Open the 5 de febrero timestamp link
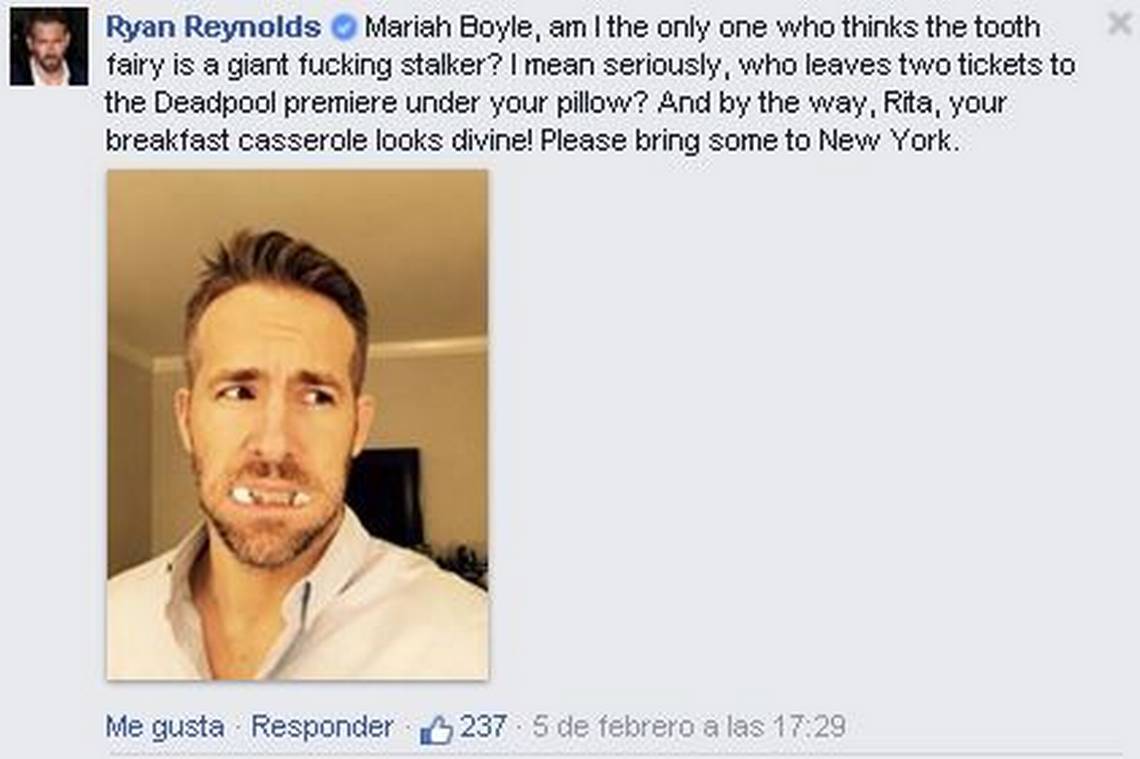Image resolution: width=1140 pixels, height=759 pixels. (x=689, y=726)
